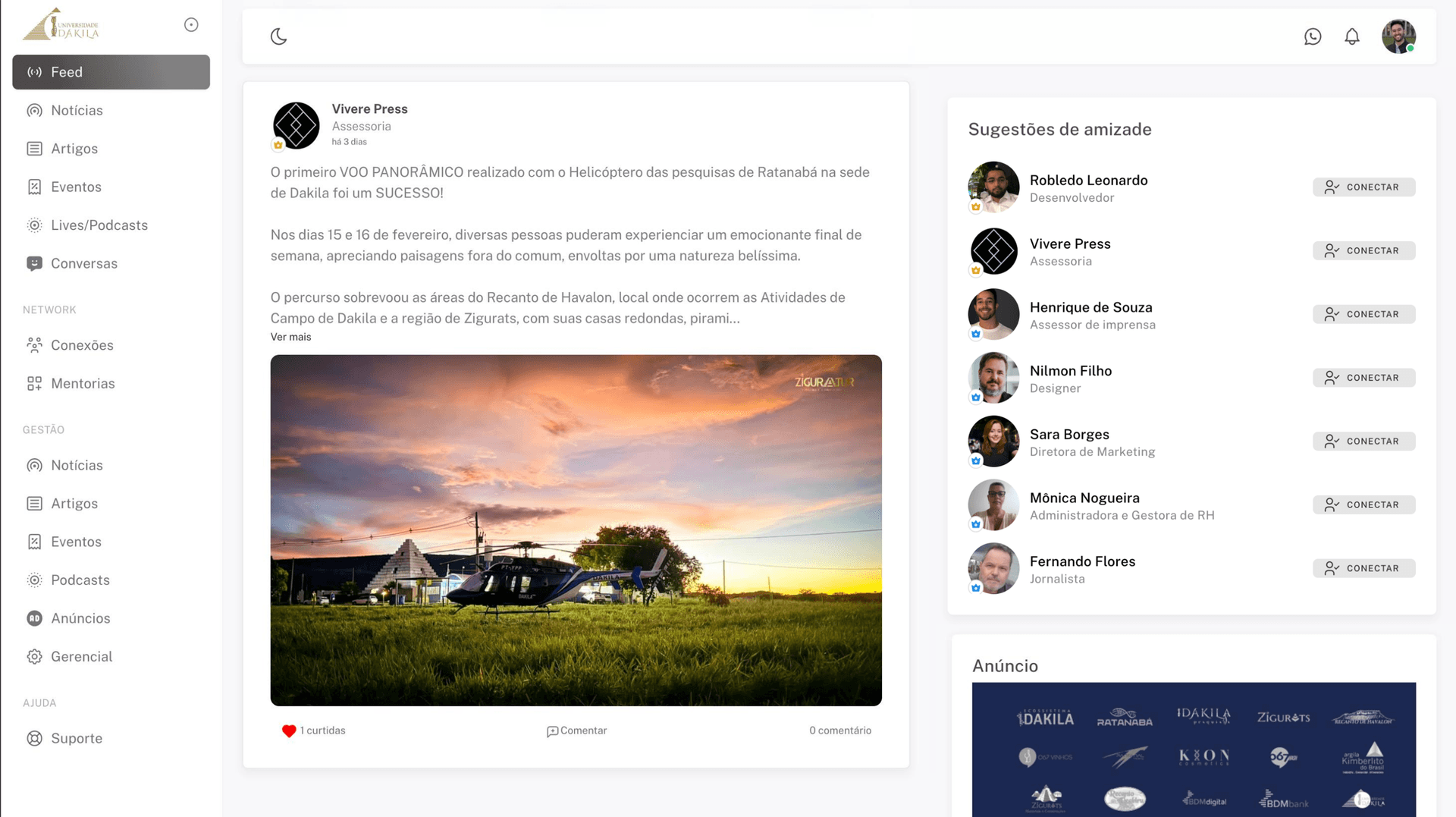Open the helicopter sunset post image
Viewport: 1456px width, 817px height.
[576, 530]
